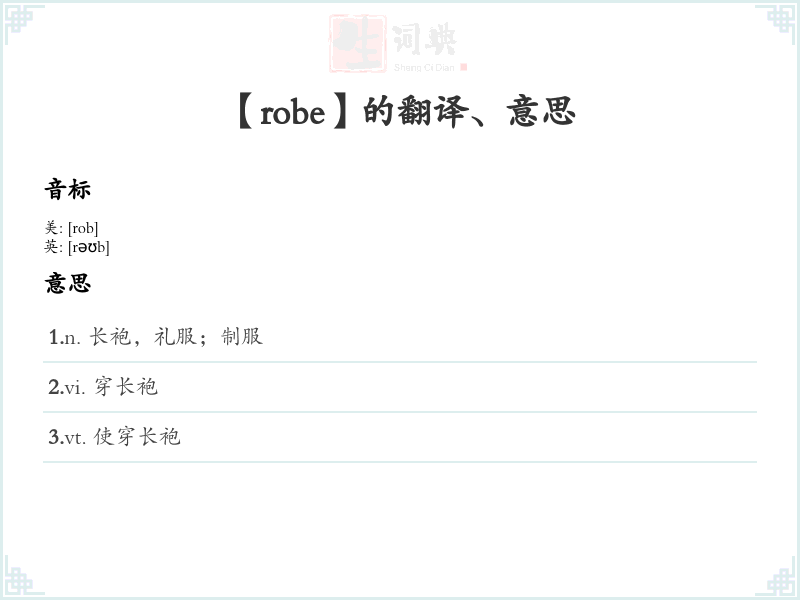
Task: Click the bottom-right corner ornament
Action: tap(776, 576)
